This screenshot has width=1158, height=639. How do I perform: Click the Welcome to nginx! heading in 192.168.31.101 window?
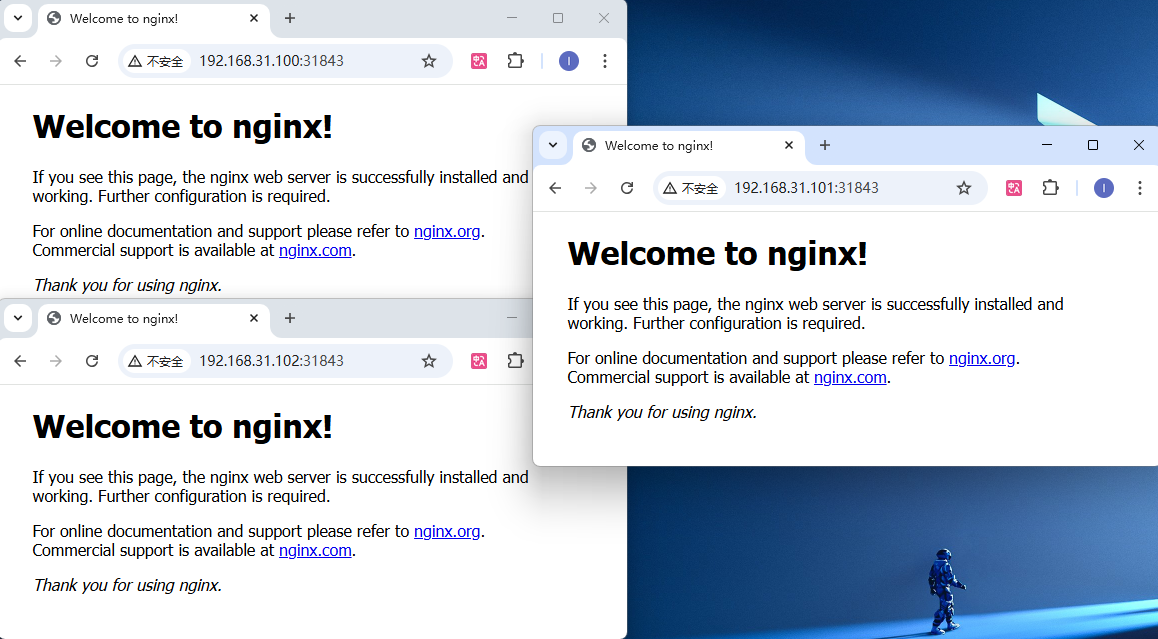(x=717, y=254)
